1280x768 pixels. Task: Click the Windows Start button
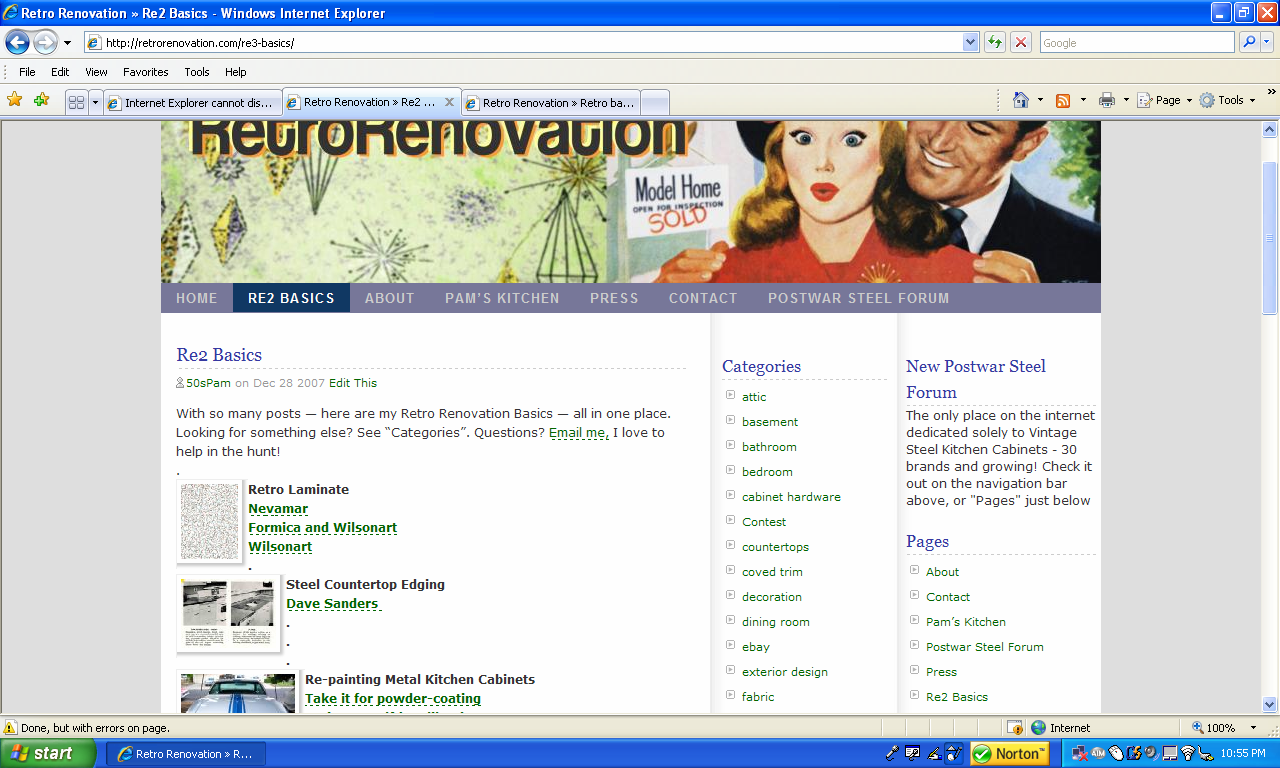pos(48,754)
